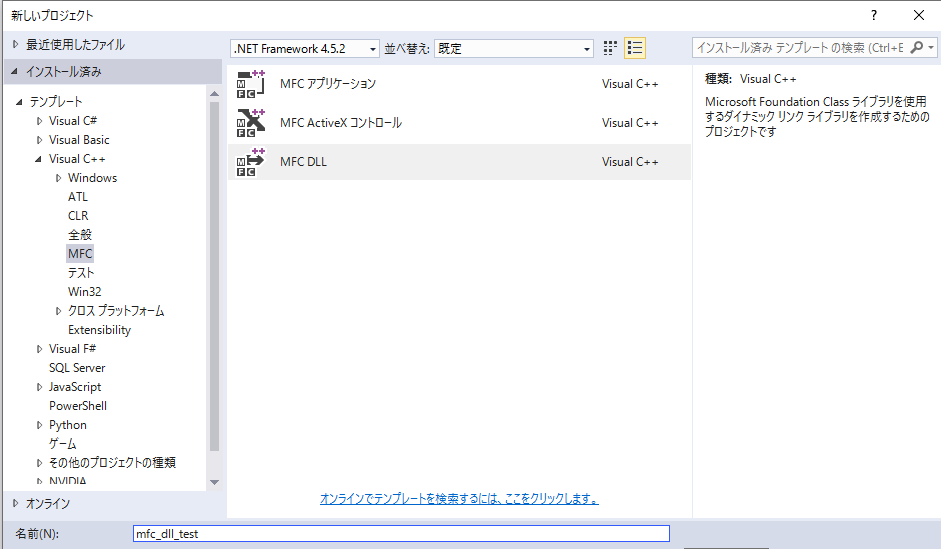Click the template tree scrollbar thumb
941x549 pixels.
tap(214, 276)
